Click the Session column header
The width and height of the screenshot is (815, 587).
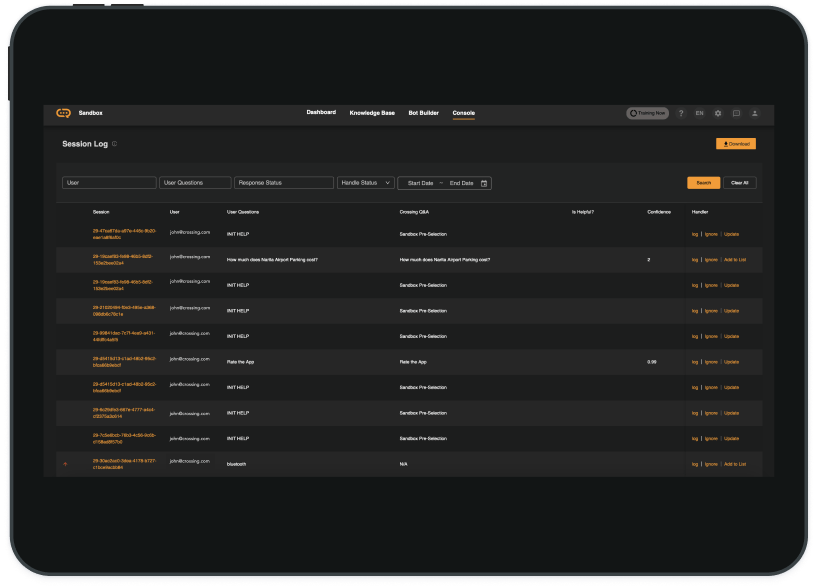[101, 212]
